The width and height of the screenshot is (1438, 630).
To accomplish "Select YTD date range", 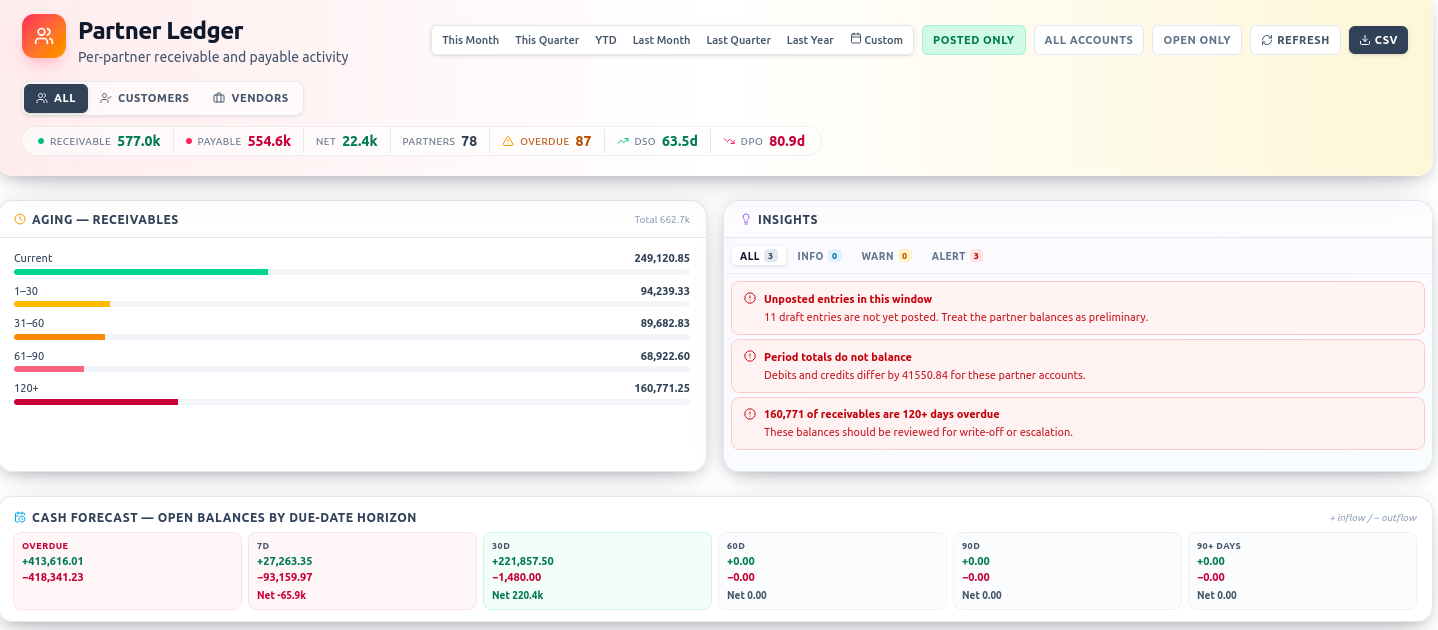I will (606, 40).
